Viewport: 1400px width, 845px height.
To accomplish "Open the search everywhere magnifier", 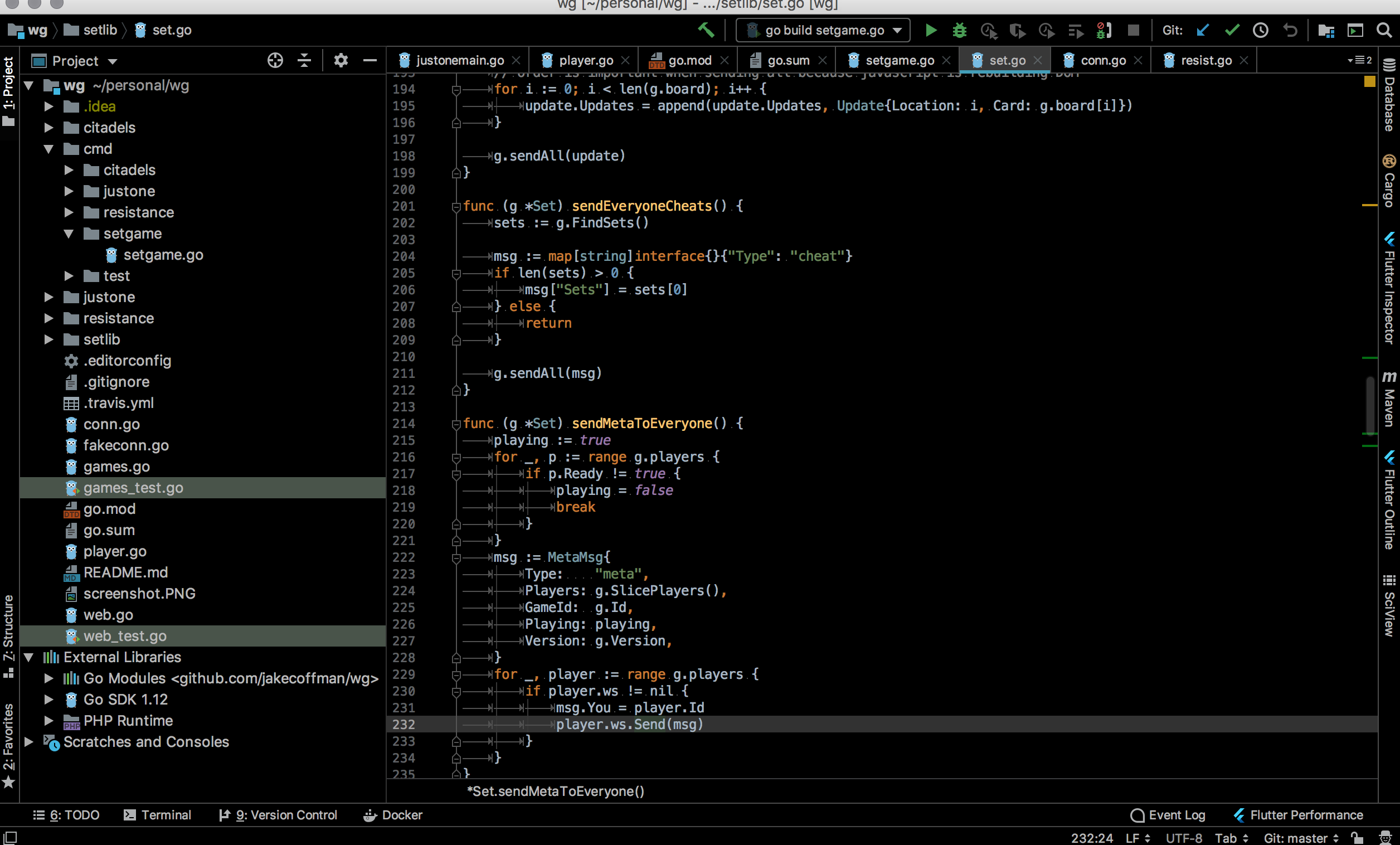I will 1384,30.
